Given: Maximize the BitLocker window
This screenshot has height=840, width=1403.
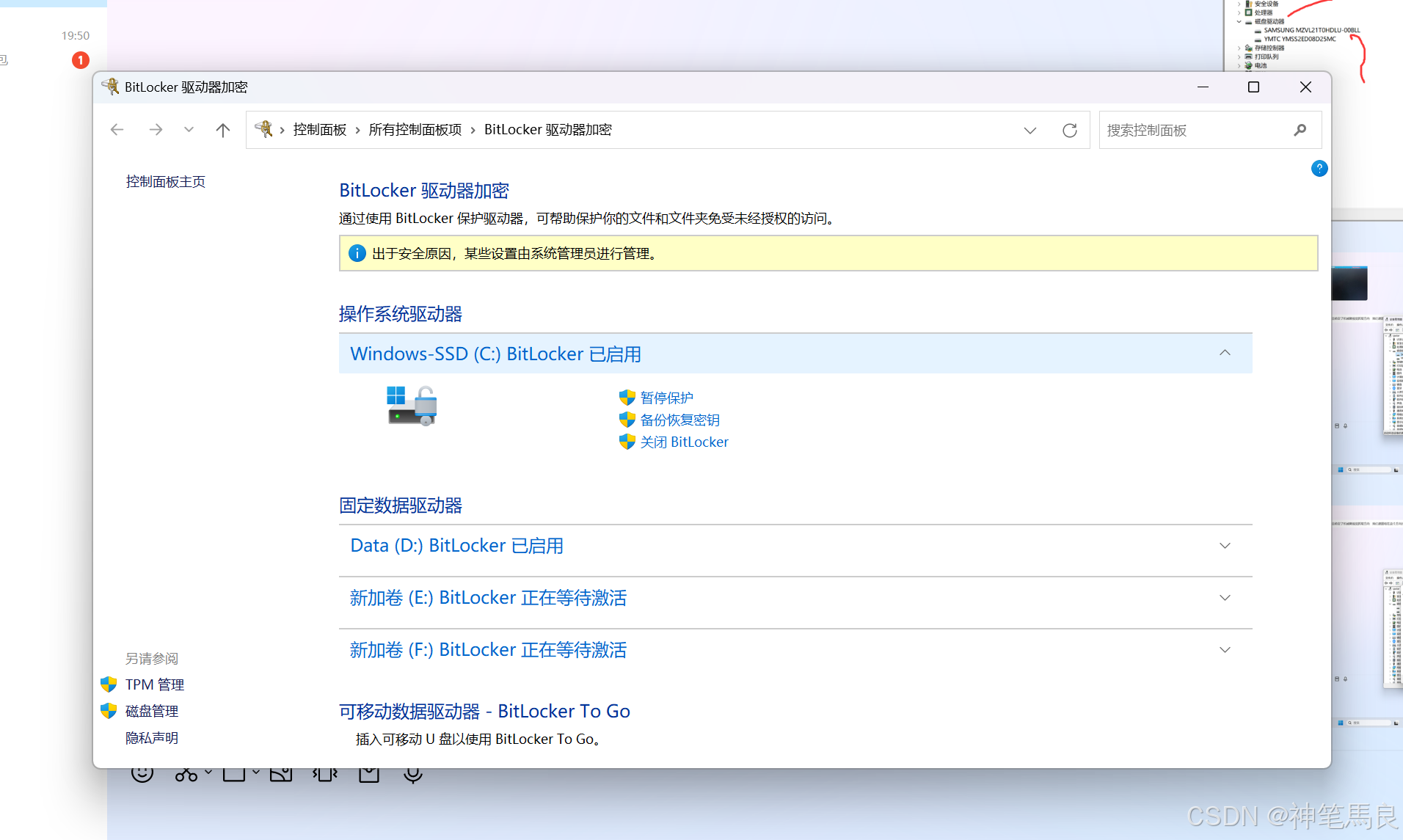Looking at the screenshot, I should (1253, 87).
